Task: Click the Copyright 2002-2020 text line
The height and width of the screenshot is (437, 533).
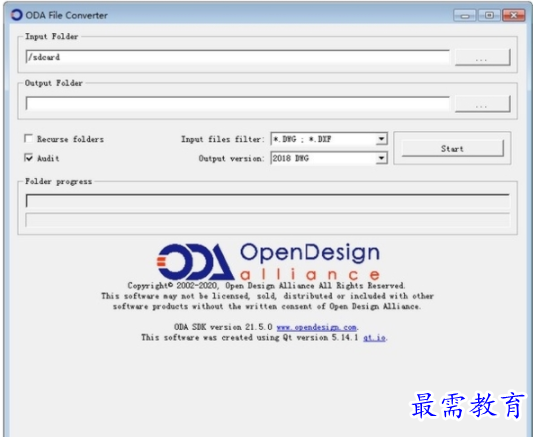Action: click(x=266, y=286)
